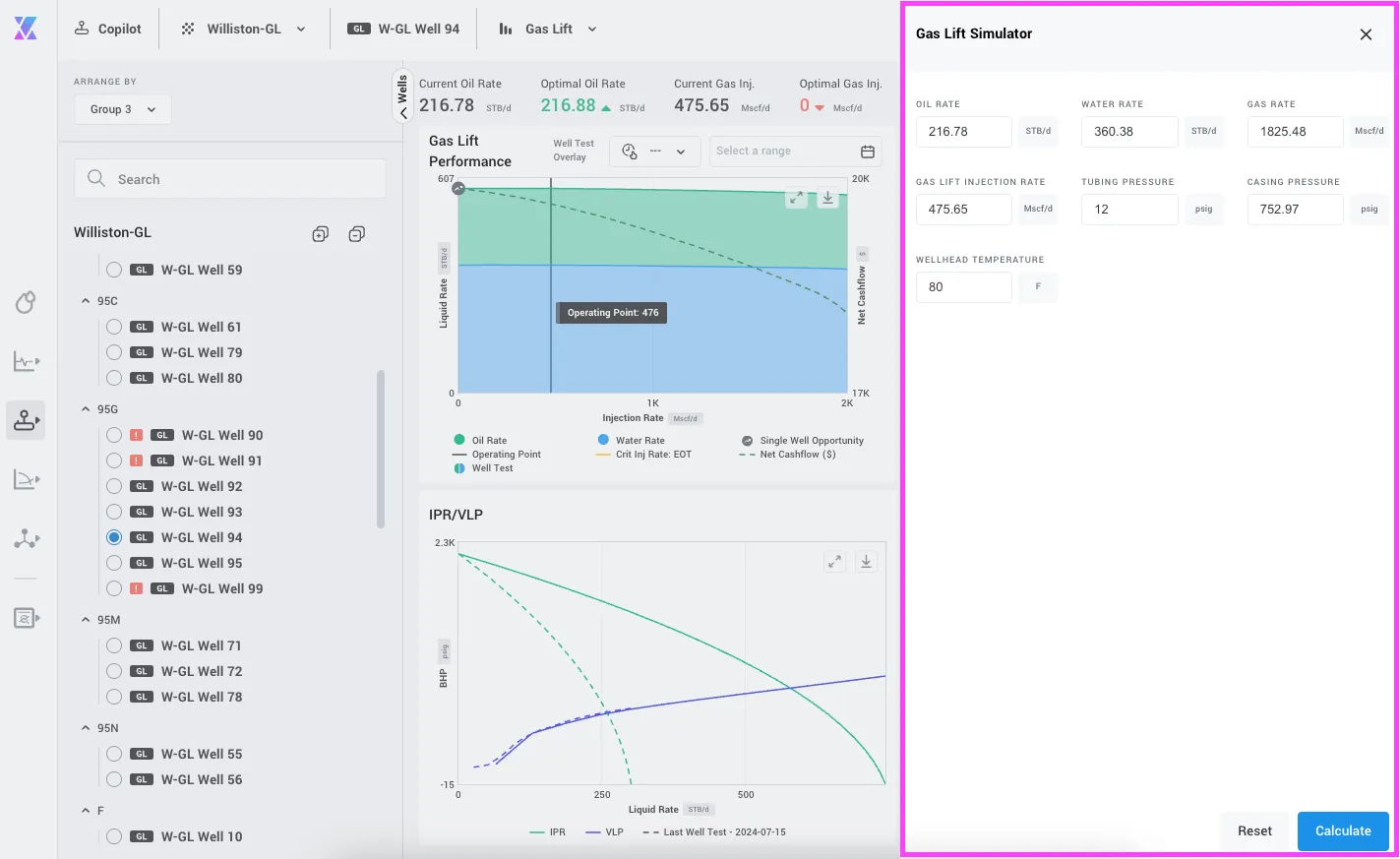Image resolution: width=1400 pixels, height=859 pixels.
Task: Toggle Oil Rate legend color marker
Action: (459, 440)
